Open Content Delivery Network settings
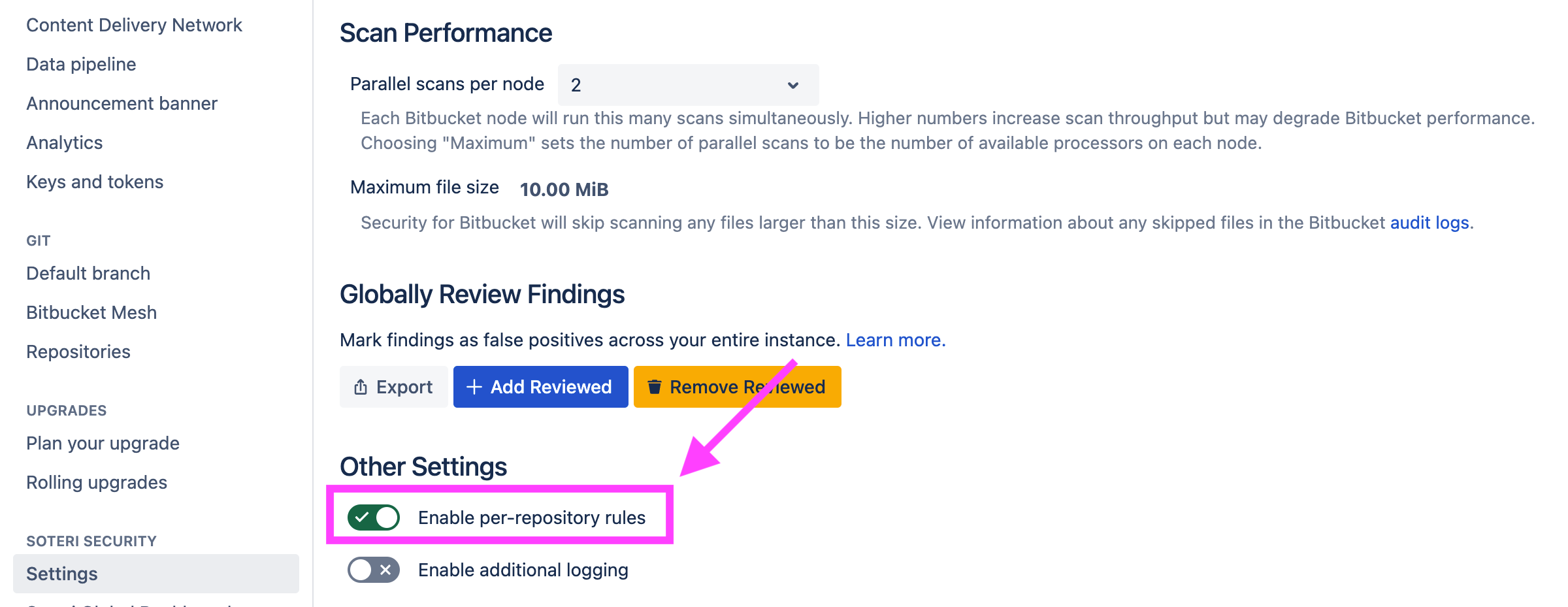This screenshot has height=607, width=1568. pos(134,25)
